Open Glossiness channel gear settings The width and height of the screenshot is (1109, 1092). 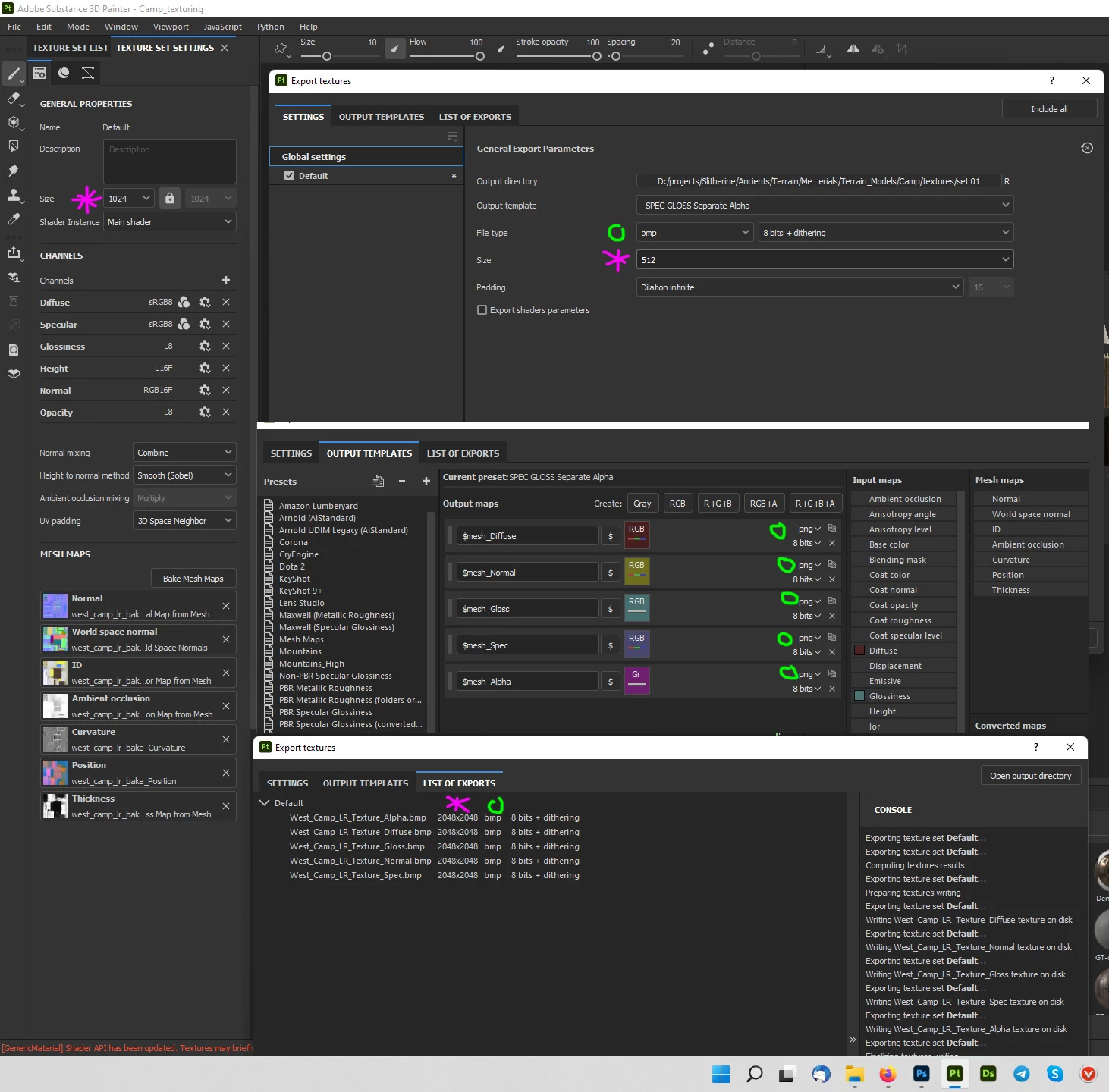[205, 346]
